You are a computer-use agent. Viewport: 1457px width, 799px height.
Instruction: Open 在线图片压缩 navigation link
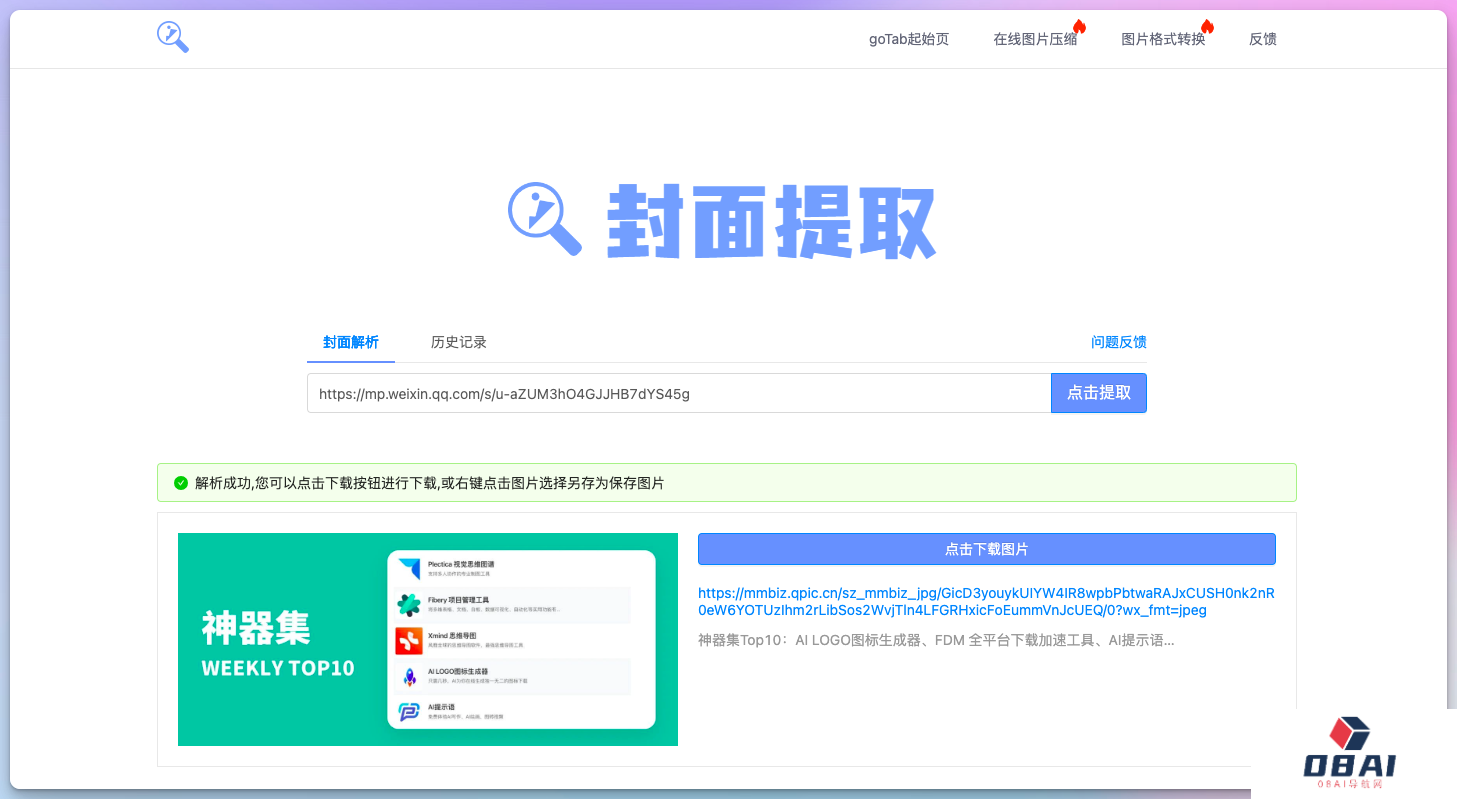tap(1035, 39)
